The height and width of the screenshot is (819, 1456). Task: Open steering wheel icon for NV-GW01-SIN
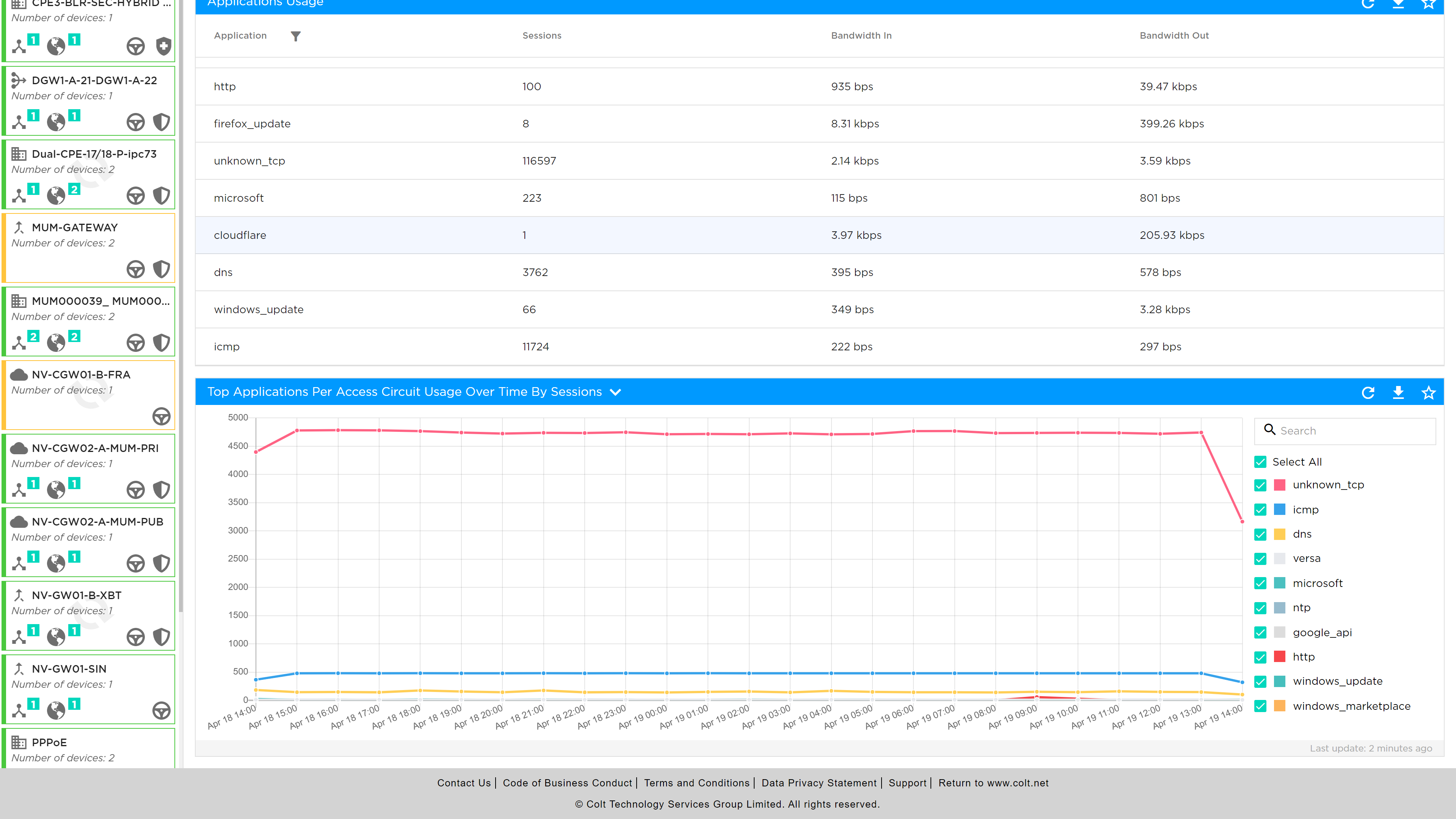pos(162,711)
